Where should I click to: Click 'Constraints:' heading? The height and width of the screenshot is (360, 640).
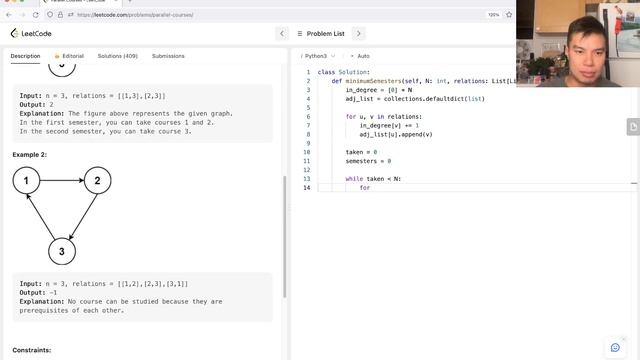click(x=32, y=350)
